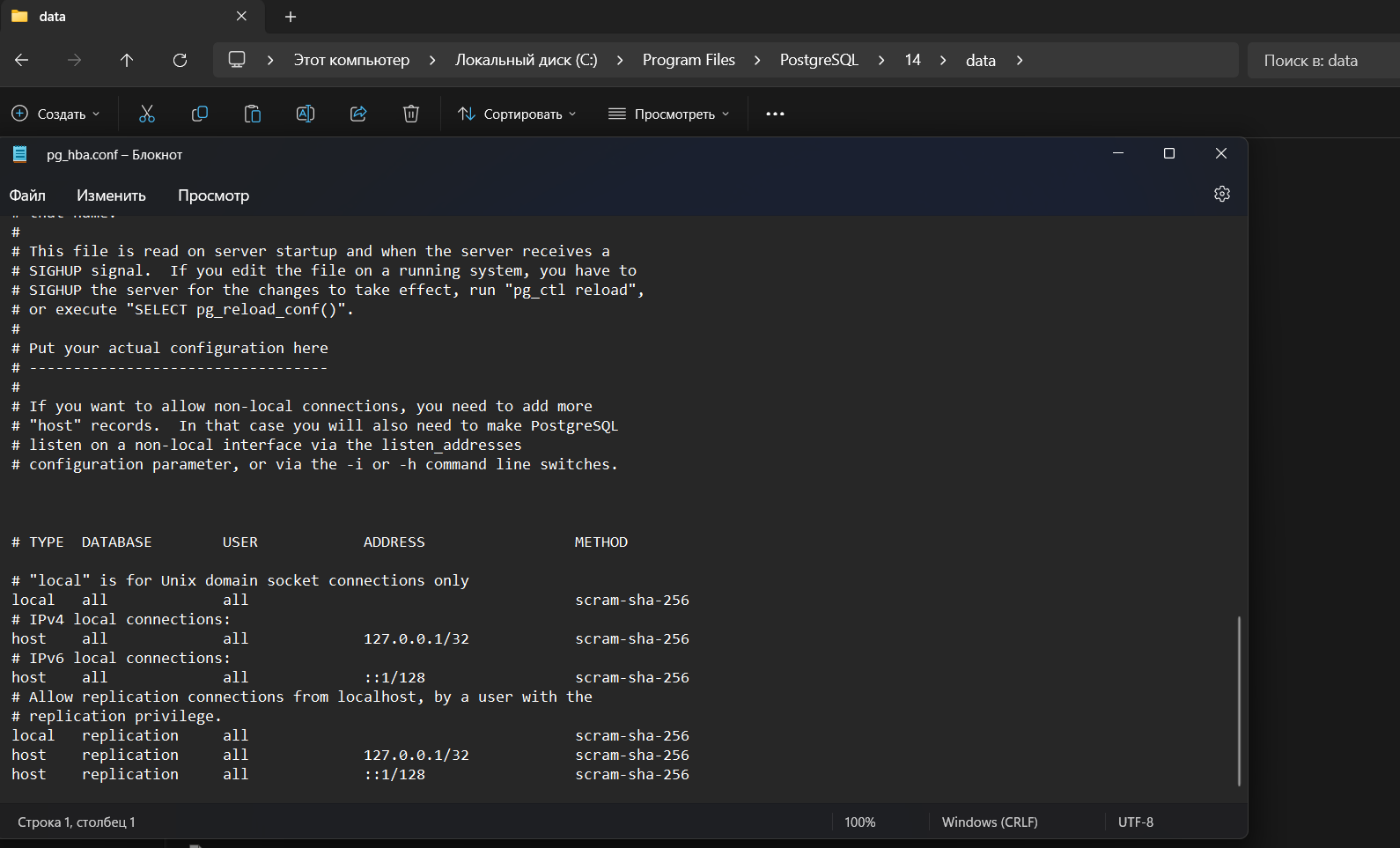Screen dimensions: 1400x848
Task: Click the Paste clipboard icon
Action: (x=253, y=114)
